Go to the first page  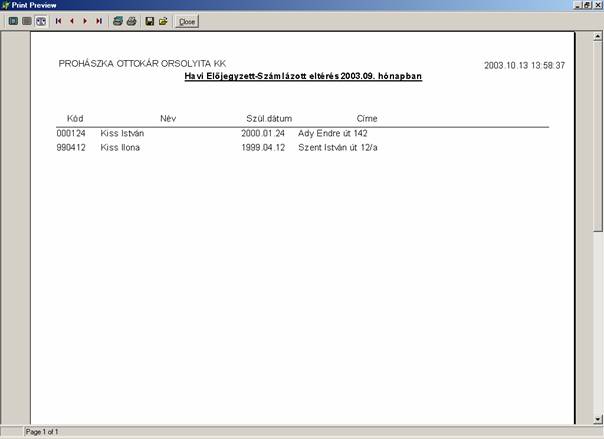pyautogui.click(x=58, y=21)
